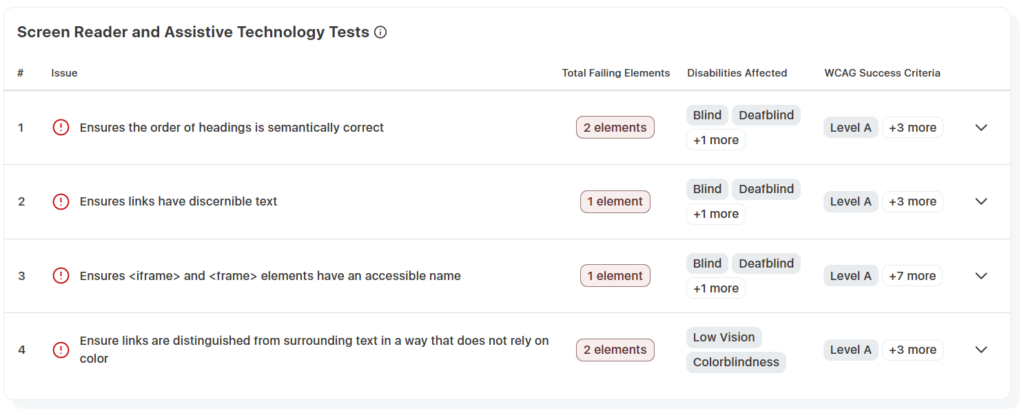This screenshot has width=1024, height=409.
Task: Show '+1 more' disabilities for heading order issue
Action: [715, 140]
